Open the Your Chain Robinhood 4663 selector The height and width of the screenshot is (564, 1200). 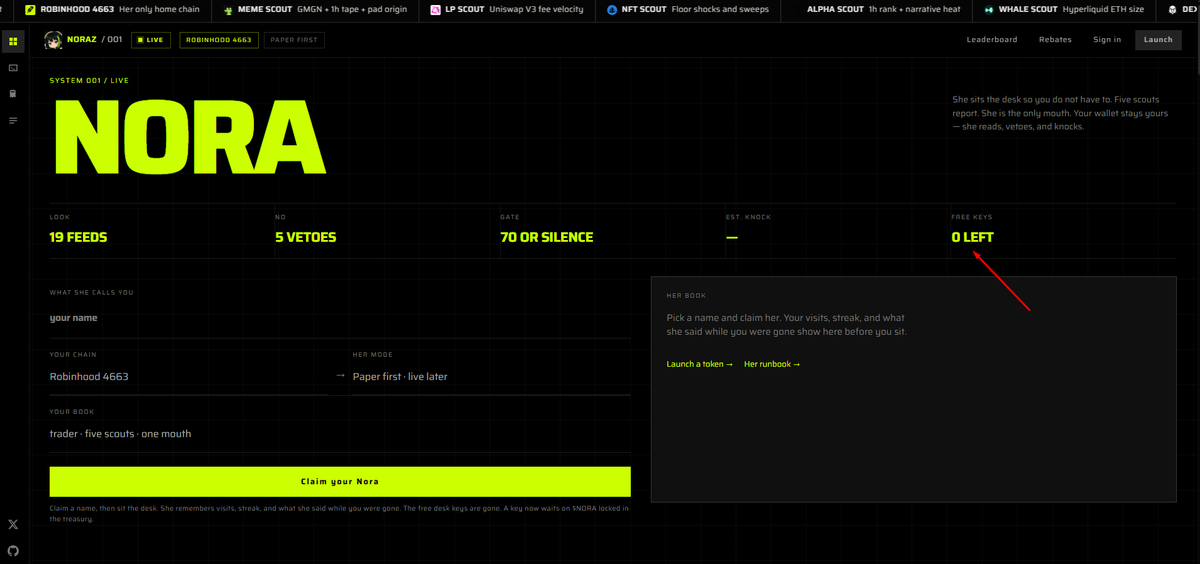click(189, 376)
